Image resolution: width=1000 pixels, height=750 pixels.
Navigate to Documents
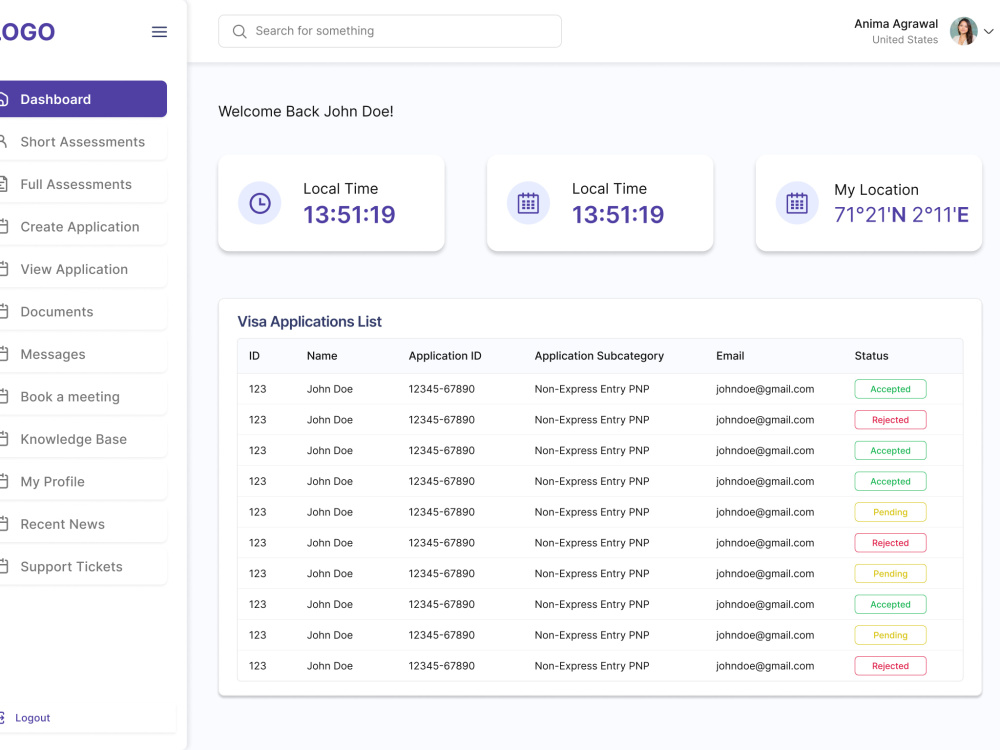[x=84, y=312]
